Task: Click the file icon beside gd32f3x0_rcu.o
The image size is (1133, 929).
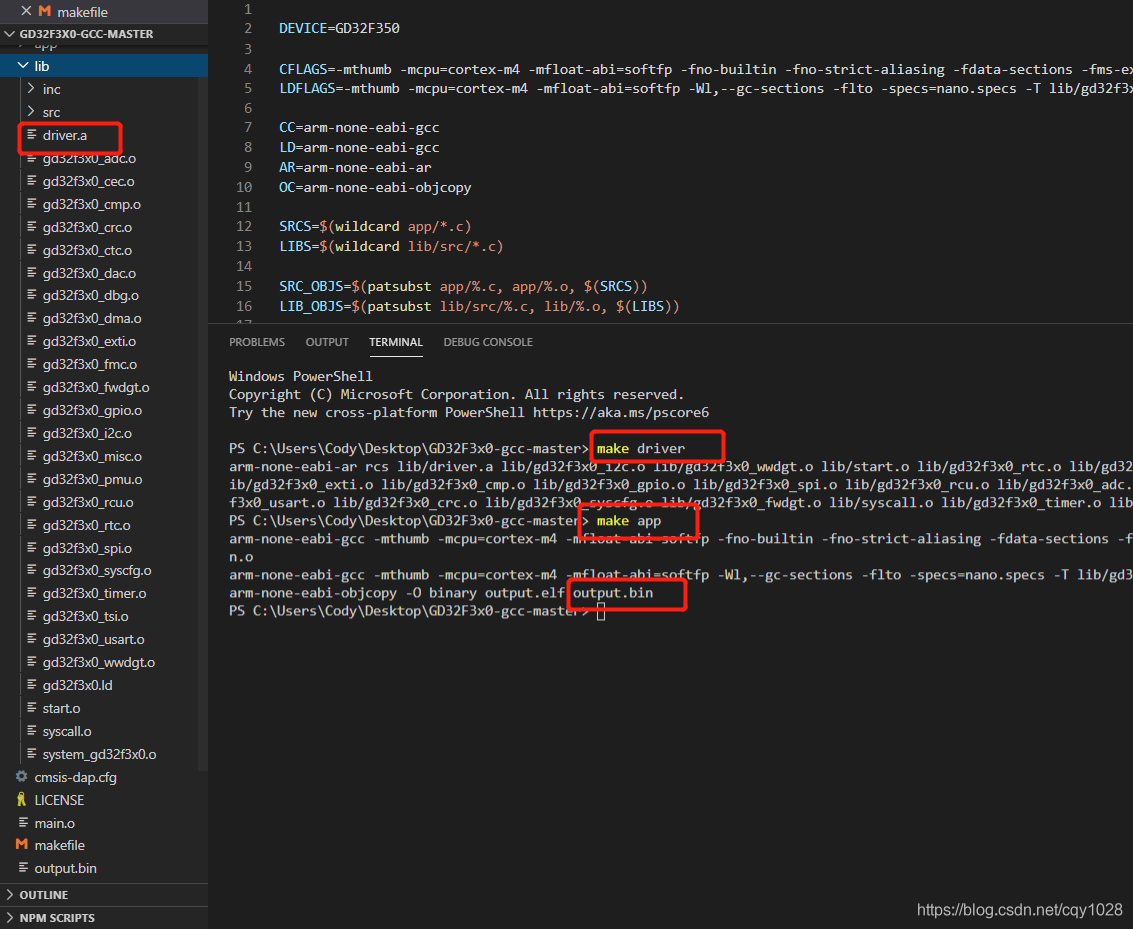Action: [x=32, y=502]
